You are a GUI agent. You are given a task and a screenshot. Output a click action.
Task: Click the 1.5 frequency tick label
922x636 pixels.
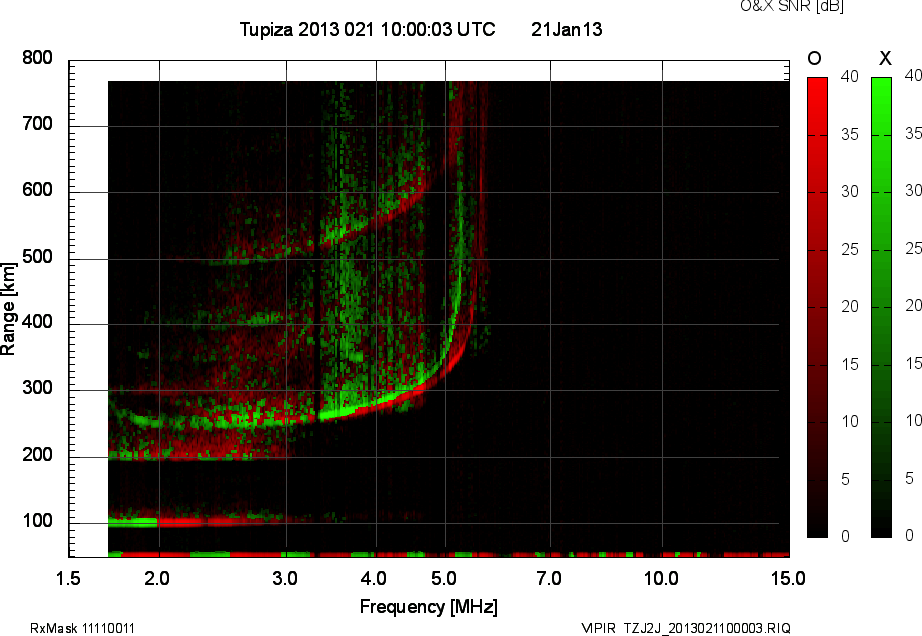click(68, 578)
